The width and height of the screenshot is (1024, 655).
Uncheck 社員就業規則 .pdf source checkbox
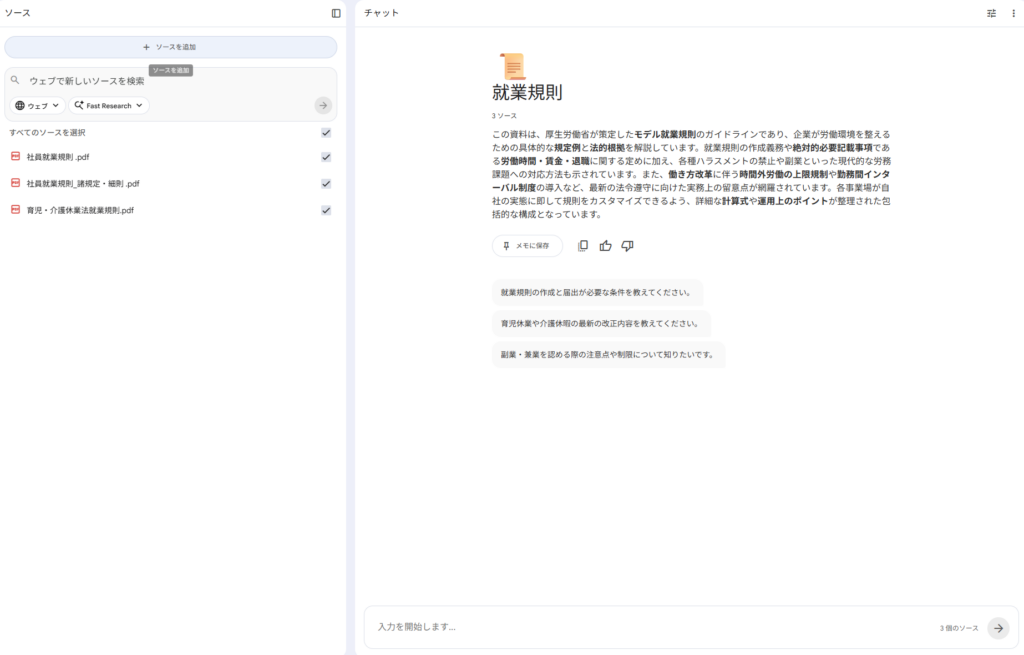pyautogui.click(x=326, y=157)
